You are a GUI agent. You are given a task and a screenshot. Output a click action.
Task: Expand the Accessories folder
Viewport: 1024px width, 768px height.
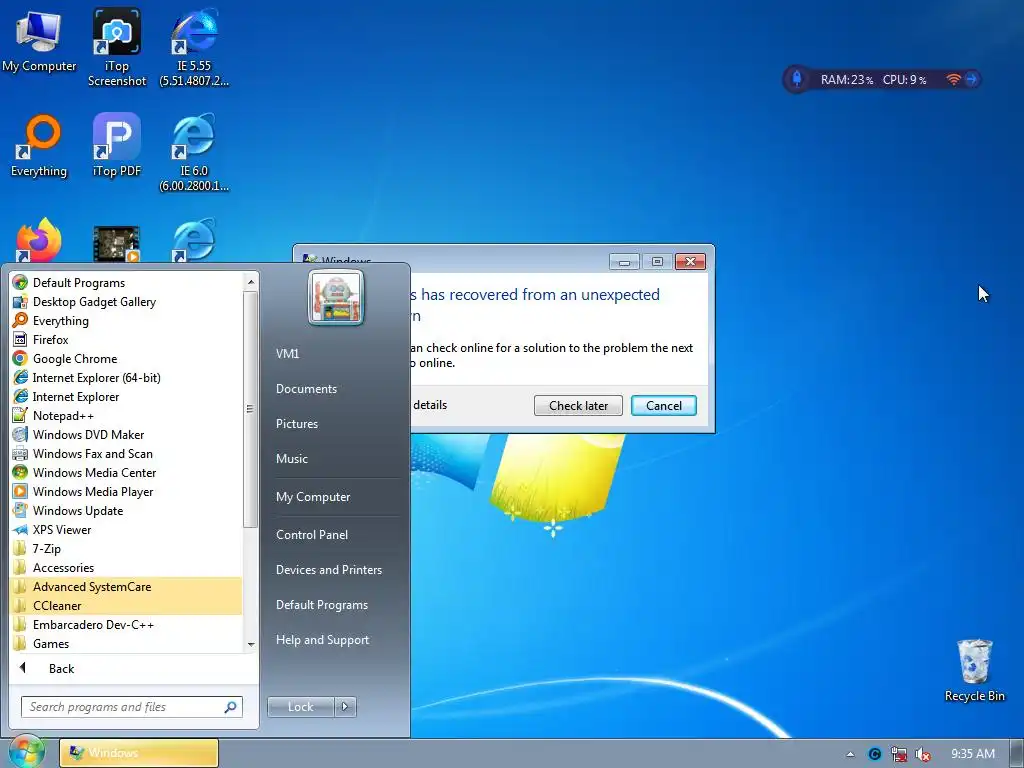[127, 568]
